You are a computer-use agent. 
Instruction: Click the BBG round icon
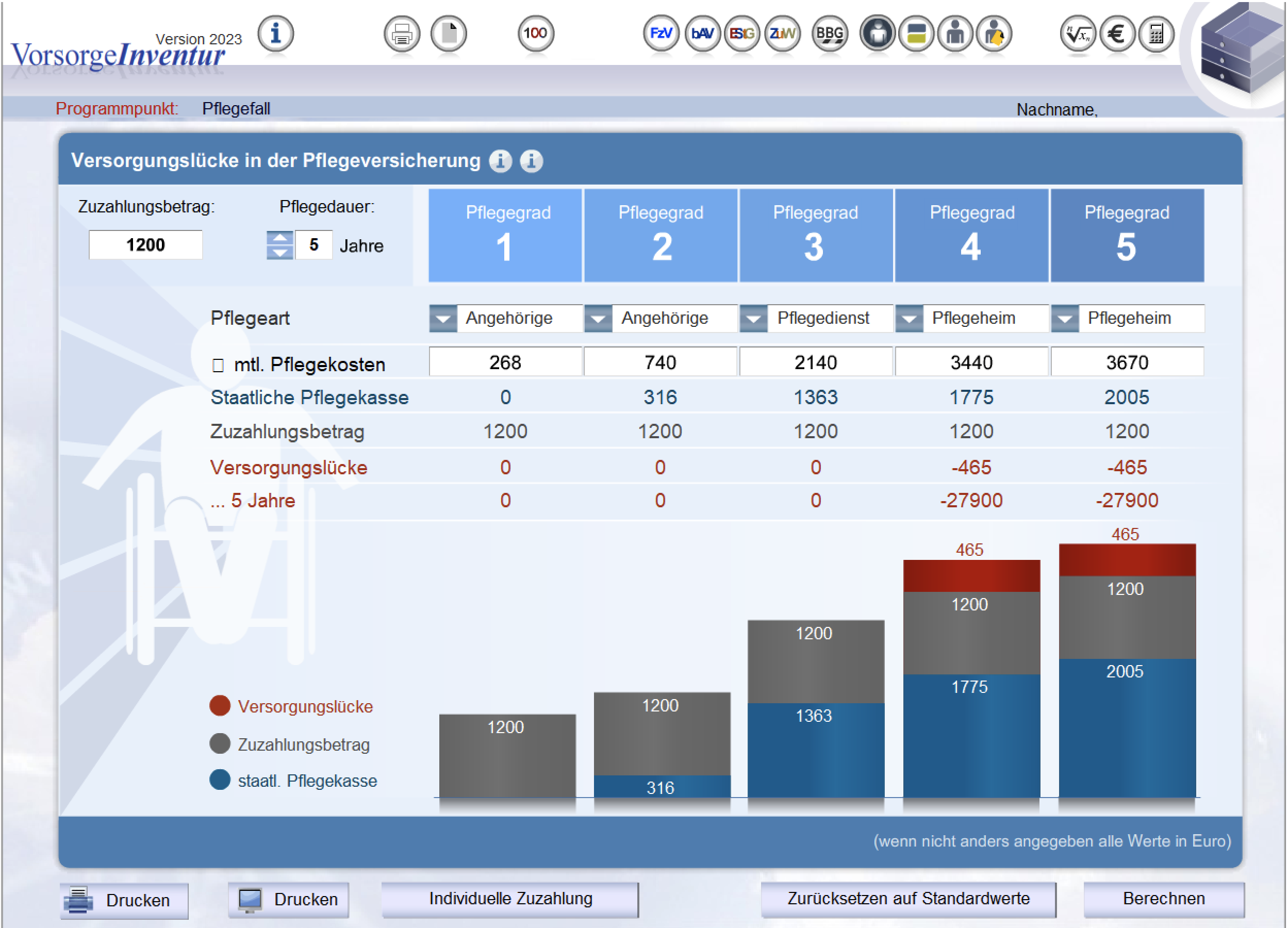(829, 34)
